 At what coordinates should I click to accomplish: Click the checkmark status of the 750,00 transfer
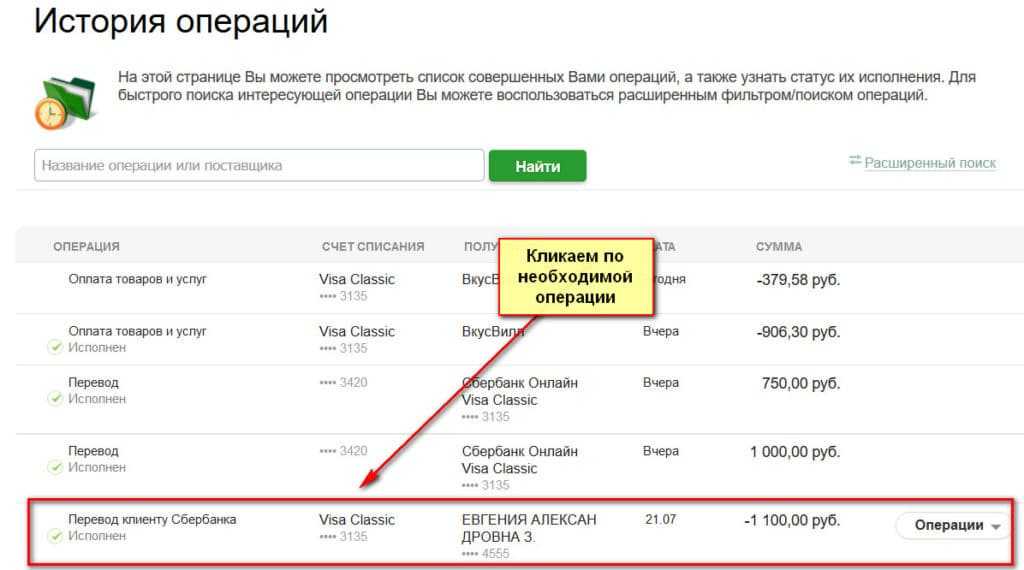pos(56,398)
